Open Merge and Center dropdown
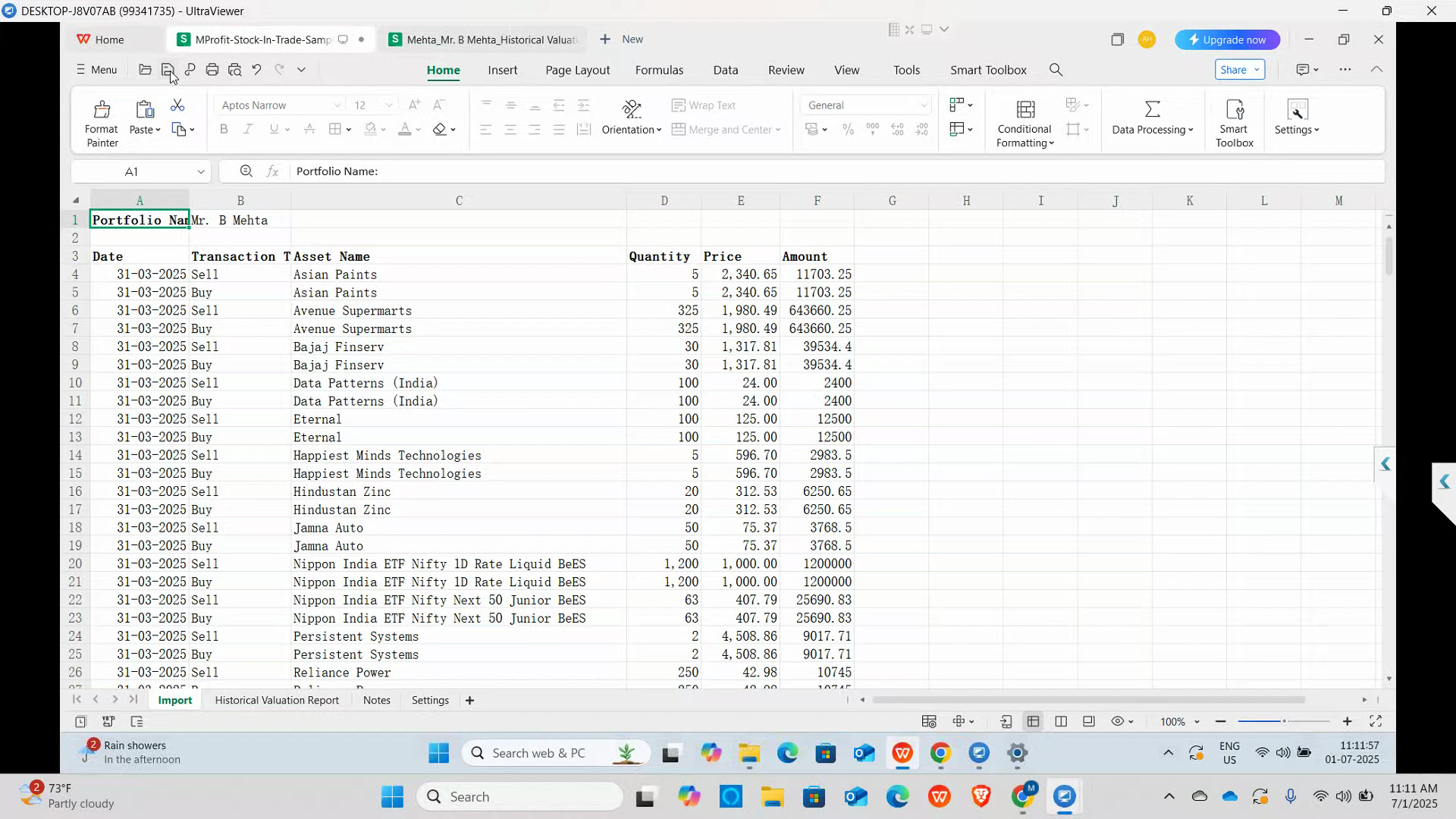The height and width of the screenshot is (819, 1456). point(778,130)
